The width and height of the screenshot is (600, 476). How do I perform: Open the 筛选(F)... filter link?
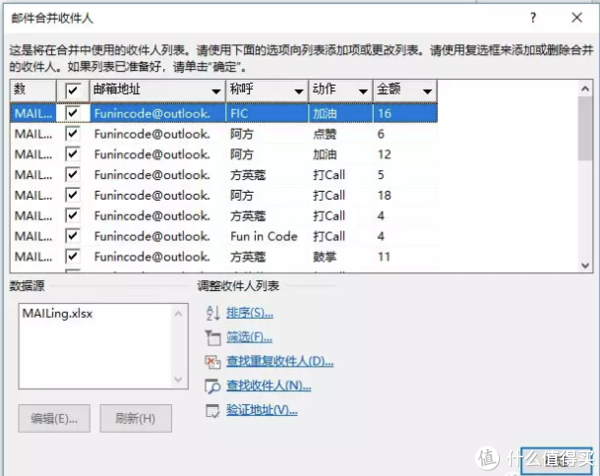(x=250, y=337)
